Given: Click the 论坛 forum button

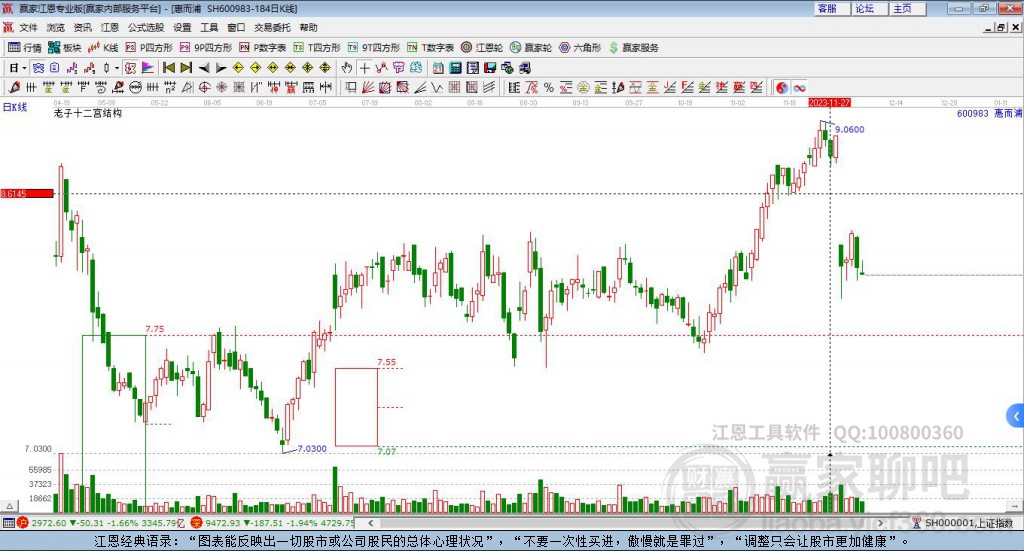Looking at the screenshot, I should pos(869,8).
